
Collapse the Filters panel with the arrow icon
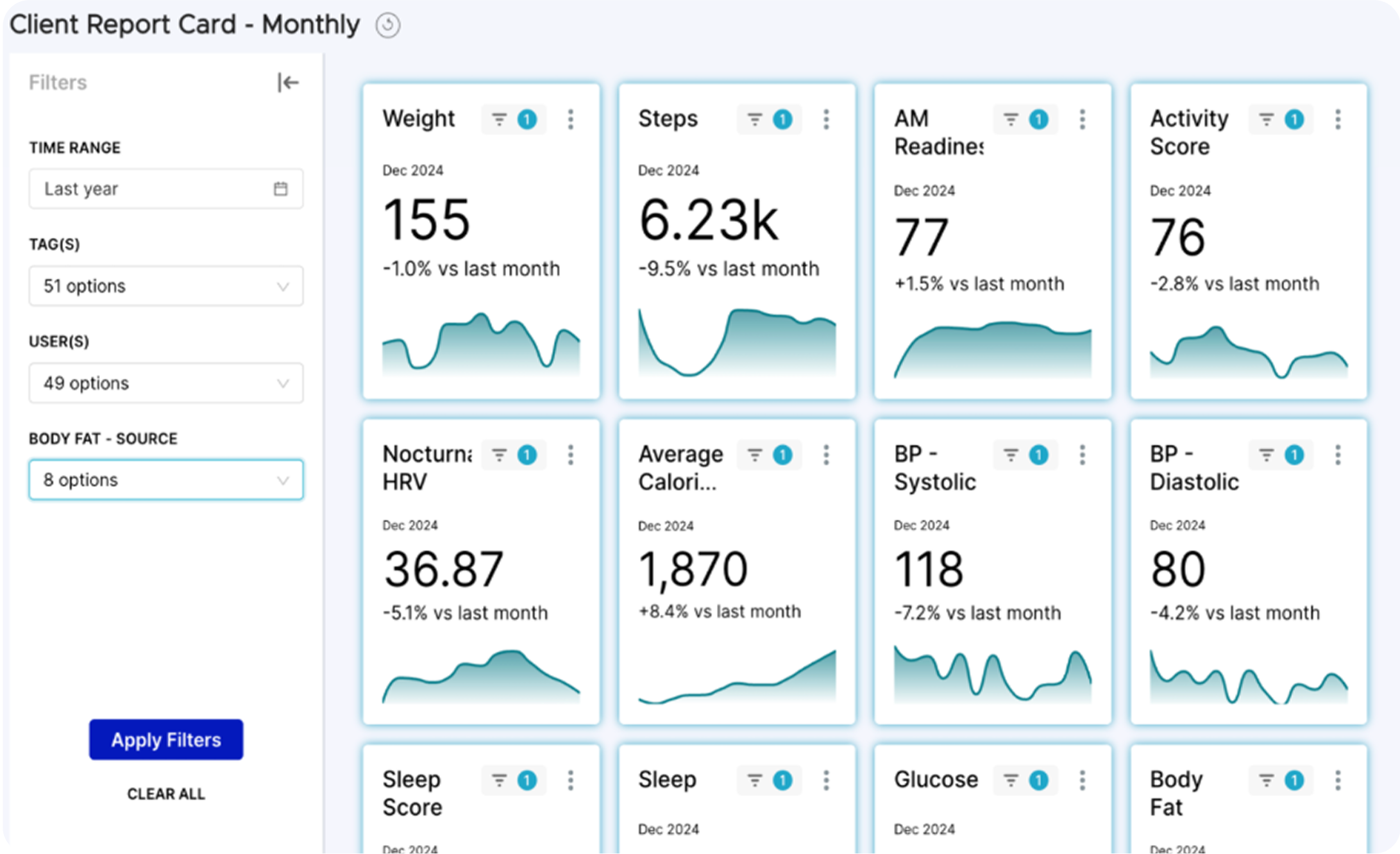click(x=288, y=83)
